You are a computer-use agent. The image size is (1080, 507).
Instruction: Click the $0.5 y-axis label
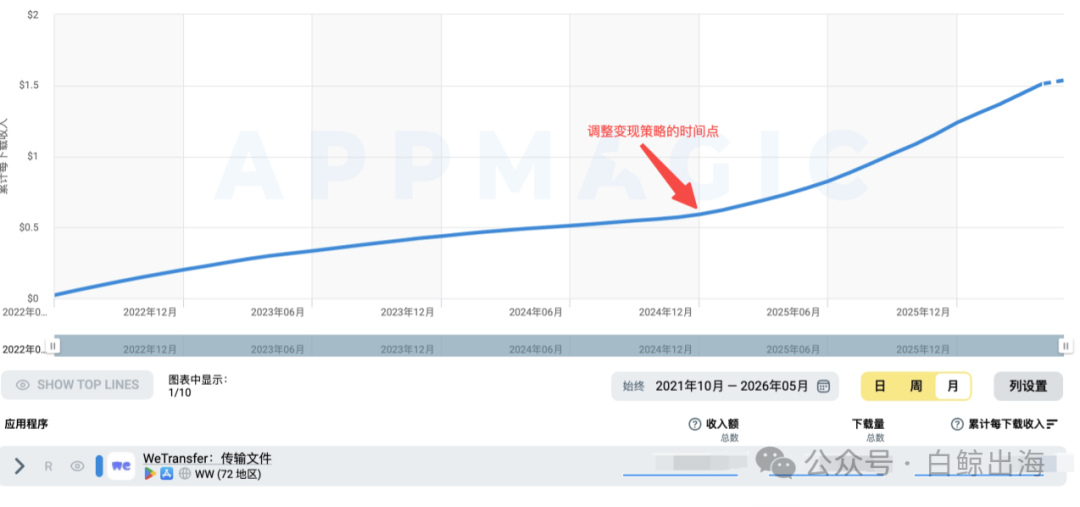pos(30,228)
